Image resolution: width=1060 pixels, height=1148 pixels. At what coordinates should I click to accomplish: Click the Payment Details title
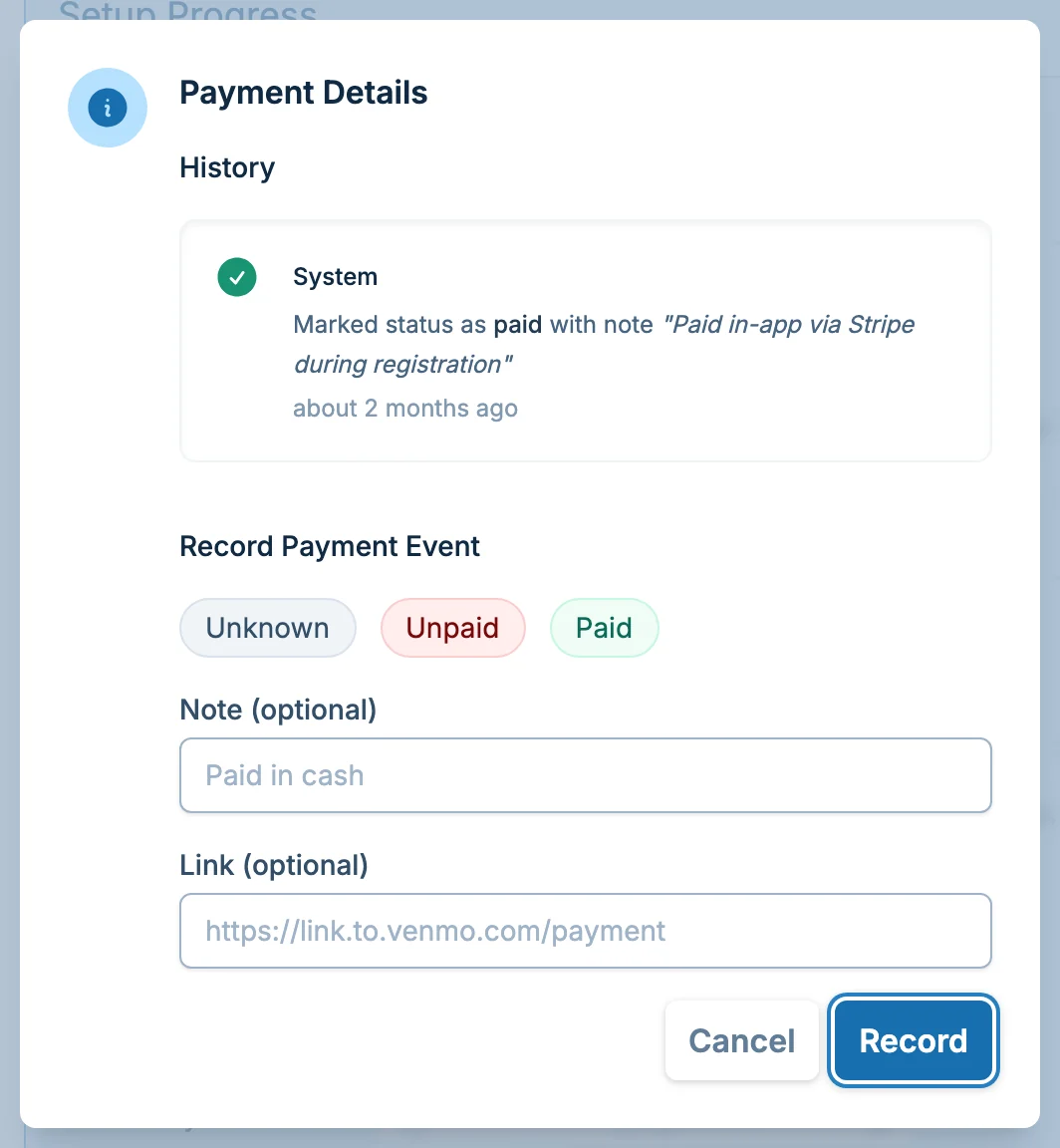pos(304,93)
